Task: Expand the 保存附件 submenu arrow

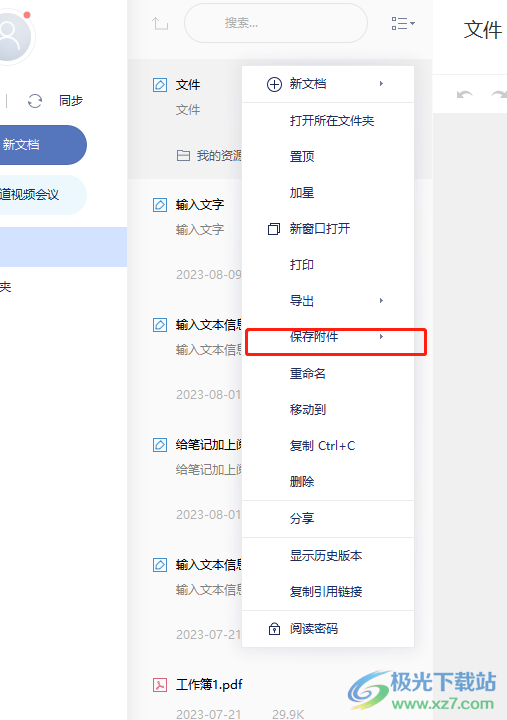Action: (381, 337)
